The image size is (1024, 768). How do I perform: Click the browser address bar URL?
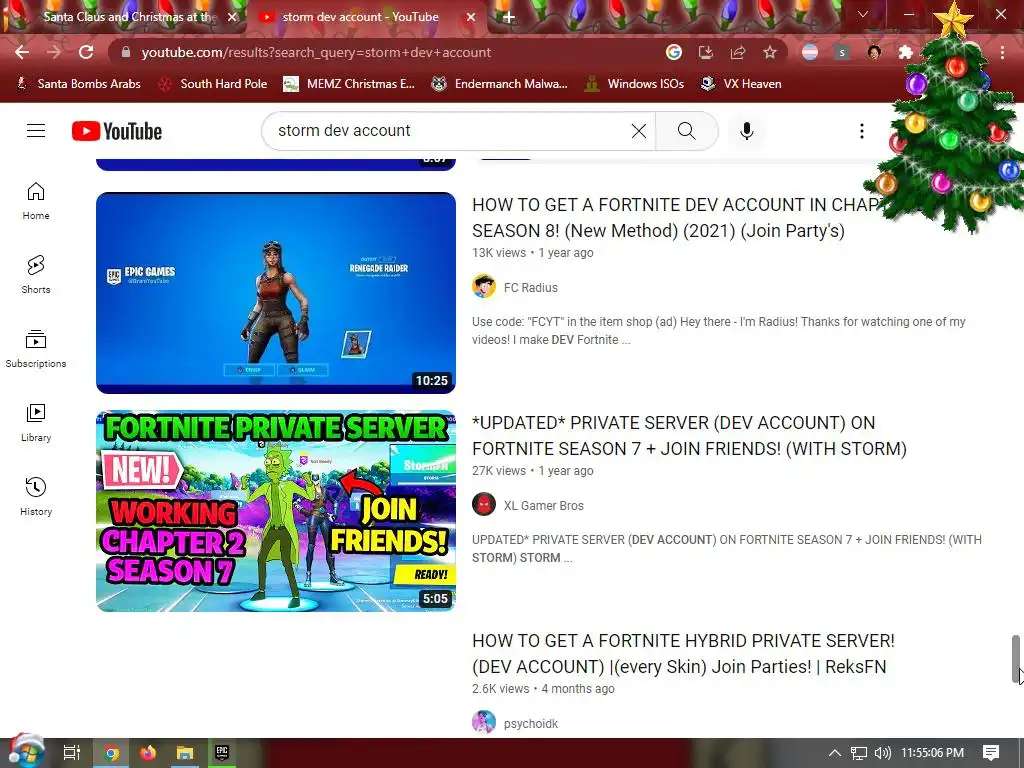(x=316, y=52)
